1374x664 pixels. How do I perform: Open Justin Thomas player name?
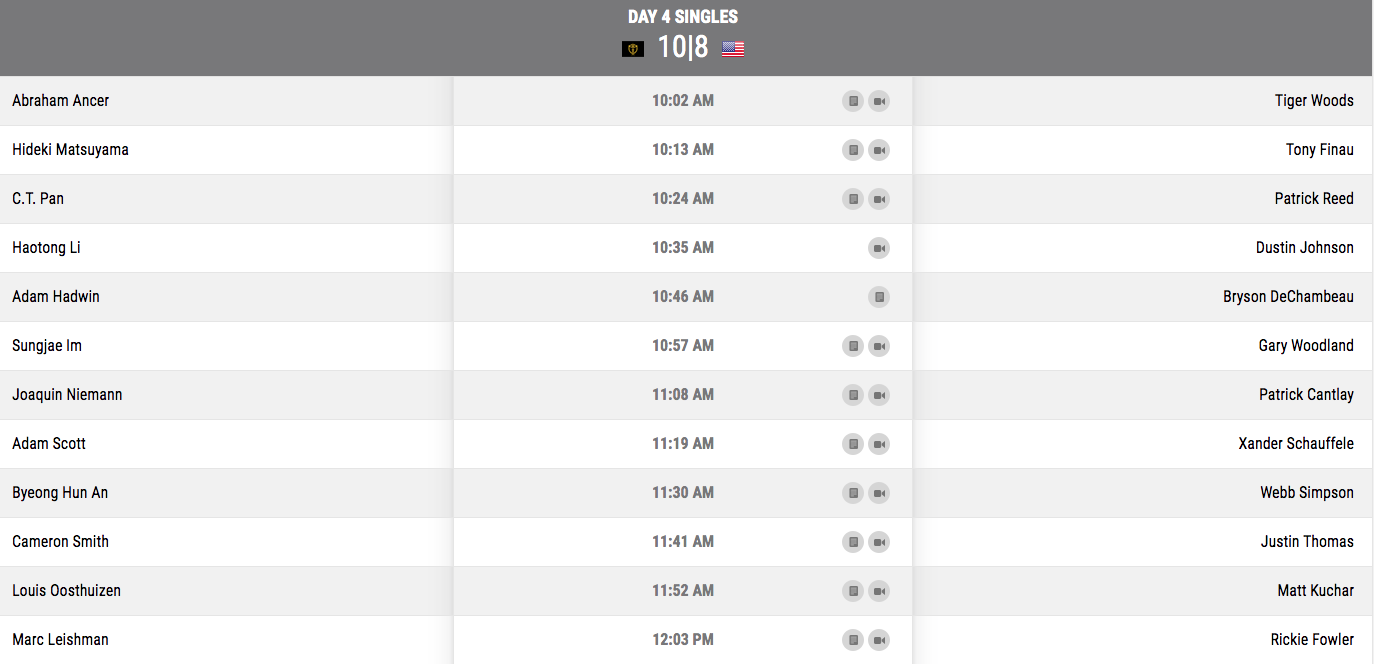(x=1307, y=541)
